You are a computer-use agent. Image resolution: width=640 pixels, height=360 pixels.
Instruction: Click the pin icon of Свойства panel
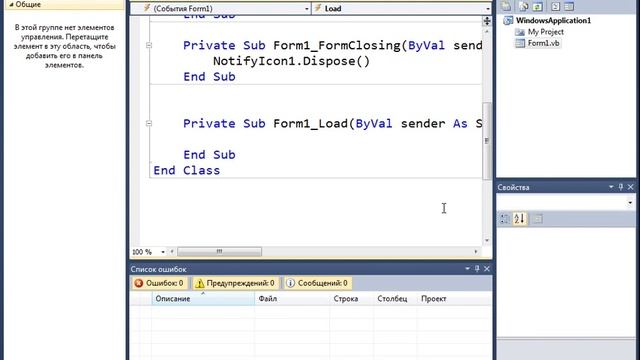[x=621, y=187]
